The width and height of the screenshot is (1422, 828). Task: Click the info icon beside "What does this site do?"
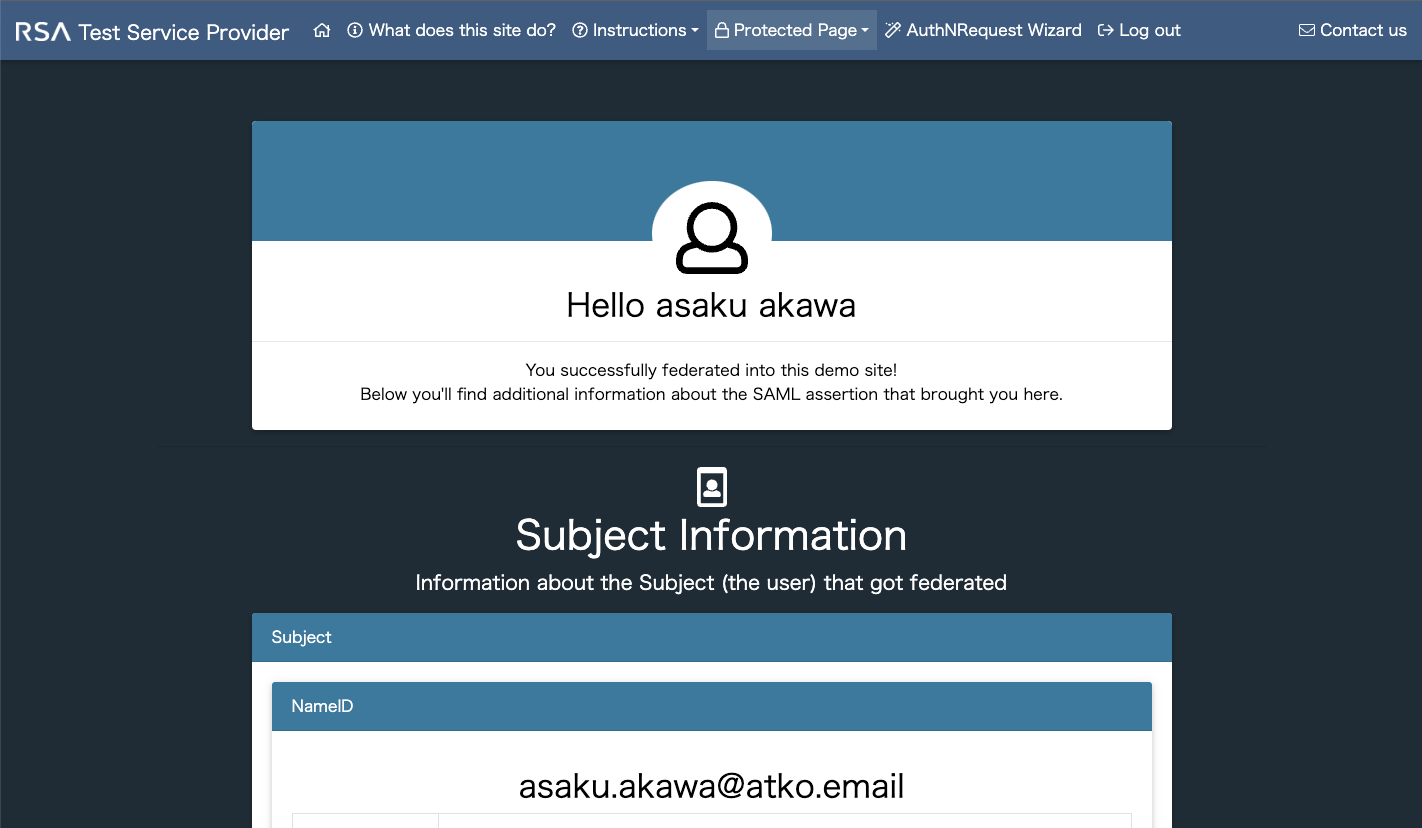pos(355,30)
